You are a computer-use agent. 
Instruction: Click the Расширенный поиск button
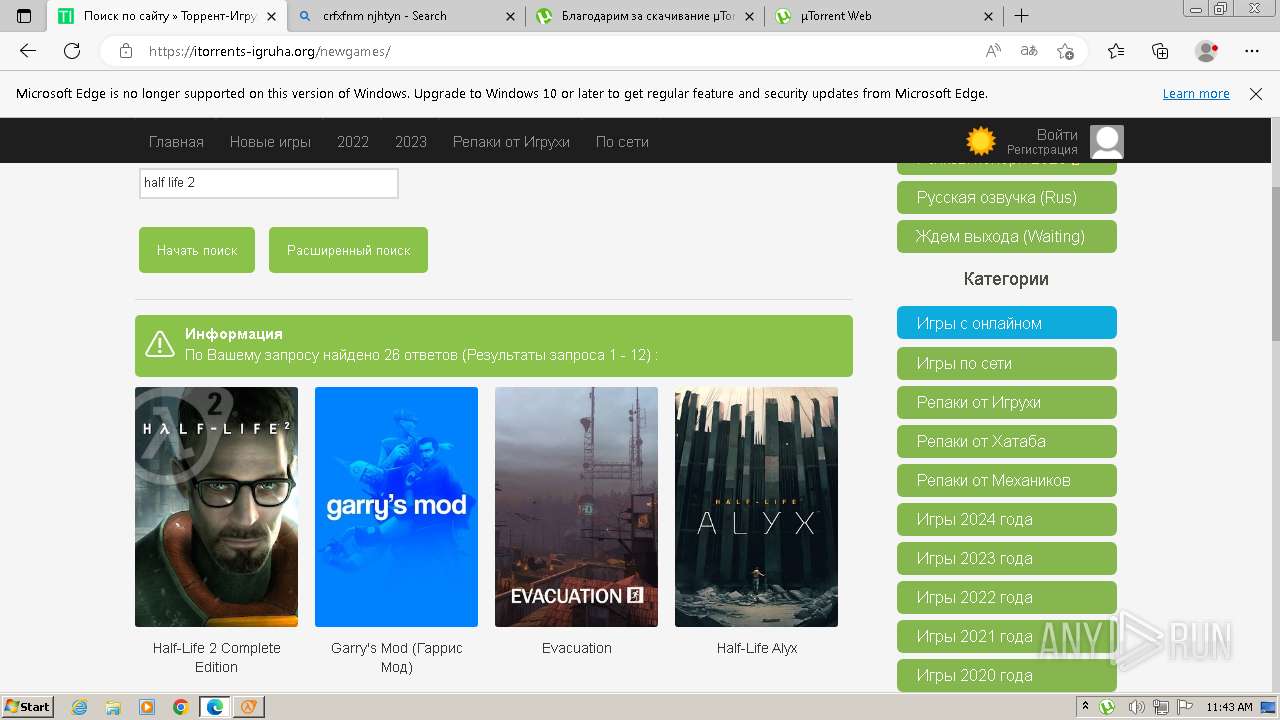pos(348,250)
